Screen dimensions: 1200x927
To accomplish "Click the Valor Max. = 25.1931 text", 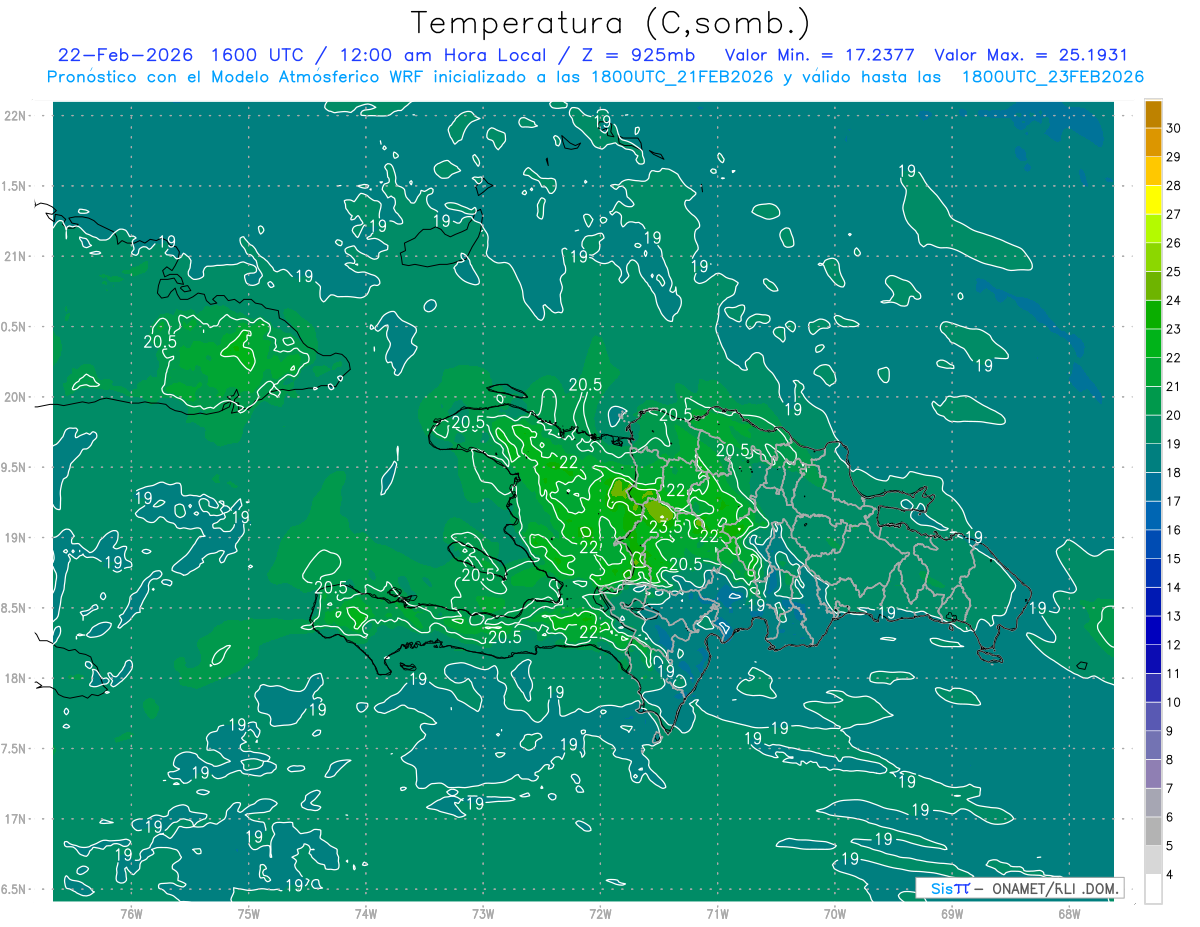I will coord(1030,55).
